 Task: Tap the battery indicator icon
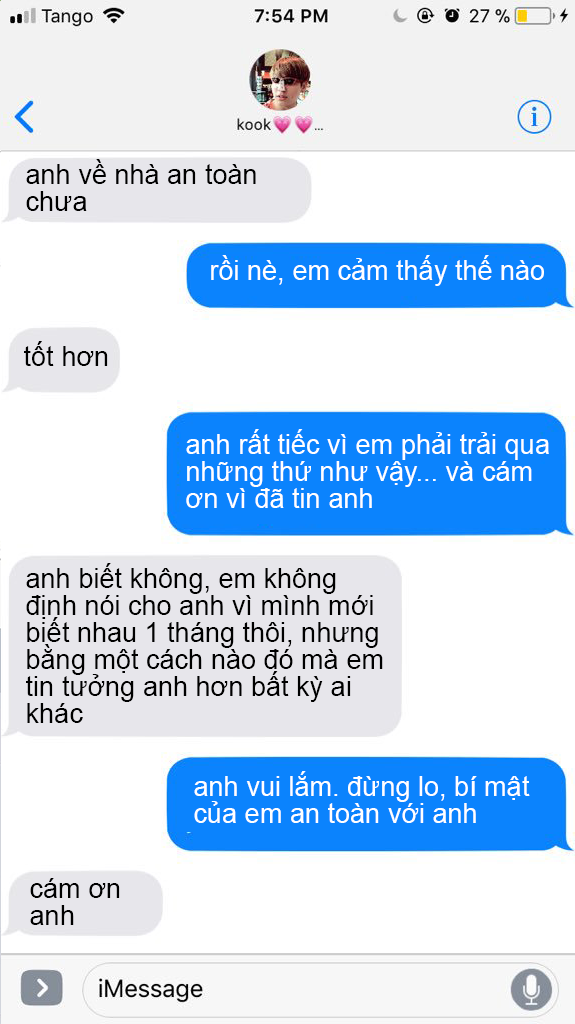[x=533, y=16]
